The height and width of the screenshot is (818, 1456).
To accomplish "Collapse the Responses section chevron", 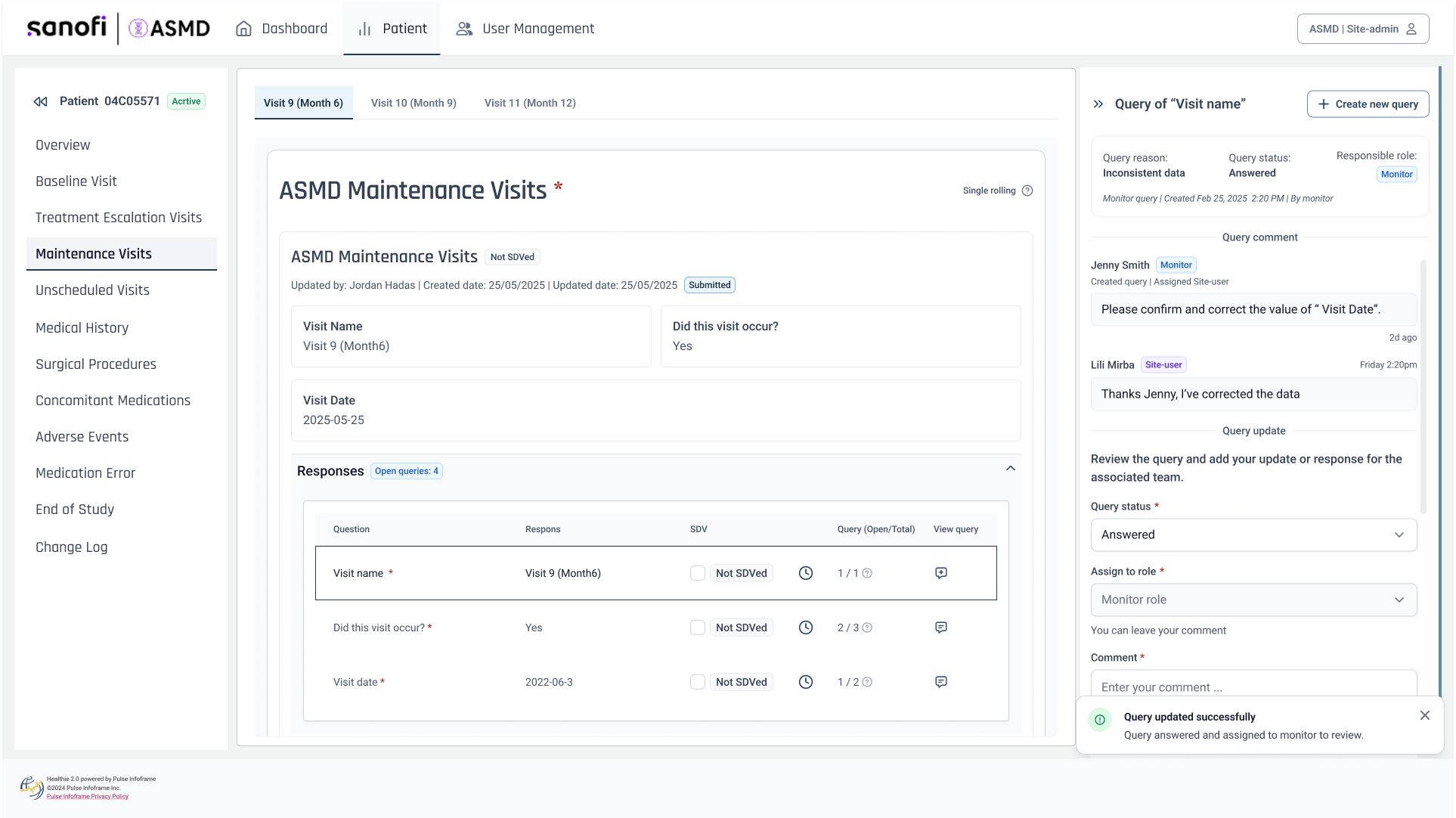I will pyautogui.click(x=1011, y=469).
